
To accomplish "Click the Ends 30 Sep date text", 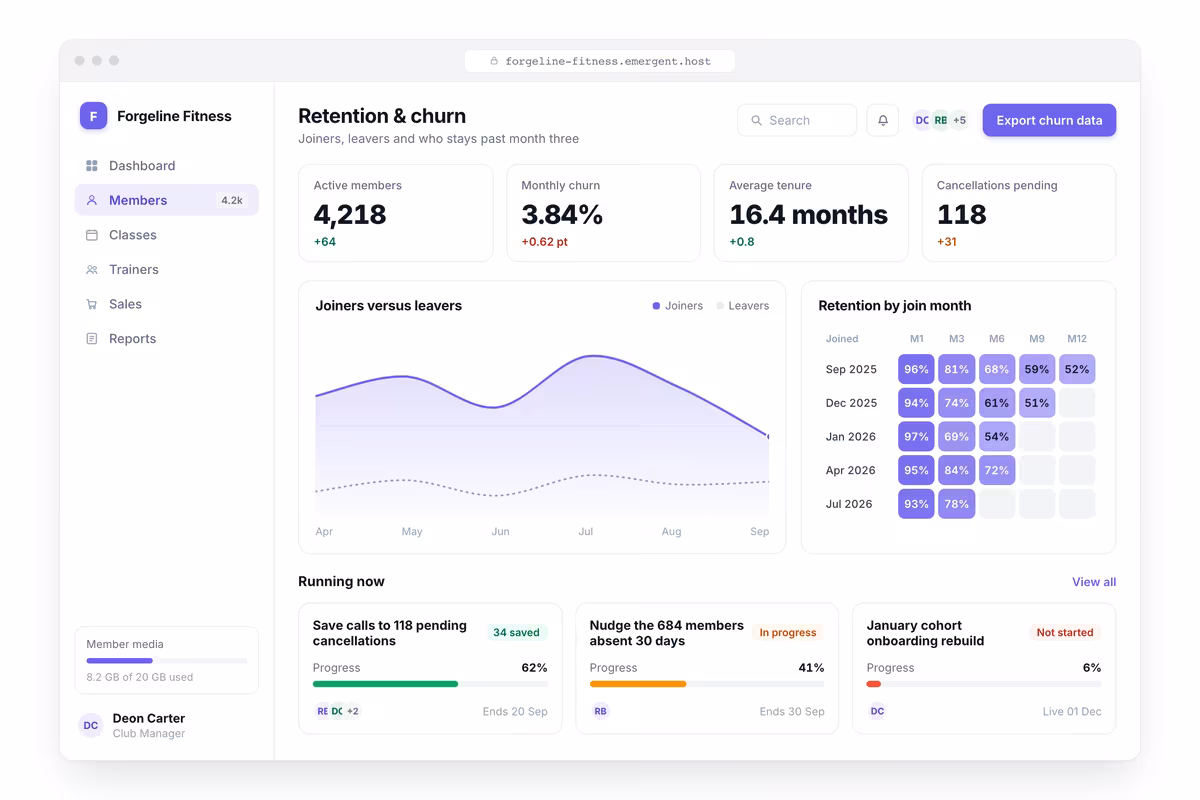I will [x=792, y=712].
